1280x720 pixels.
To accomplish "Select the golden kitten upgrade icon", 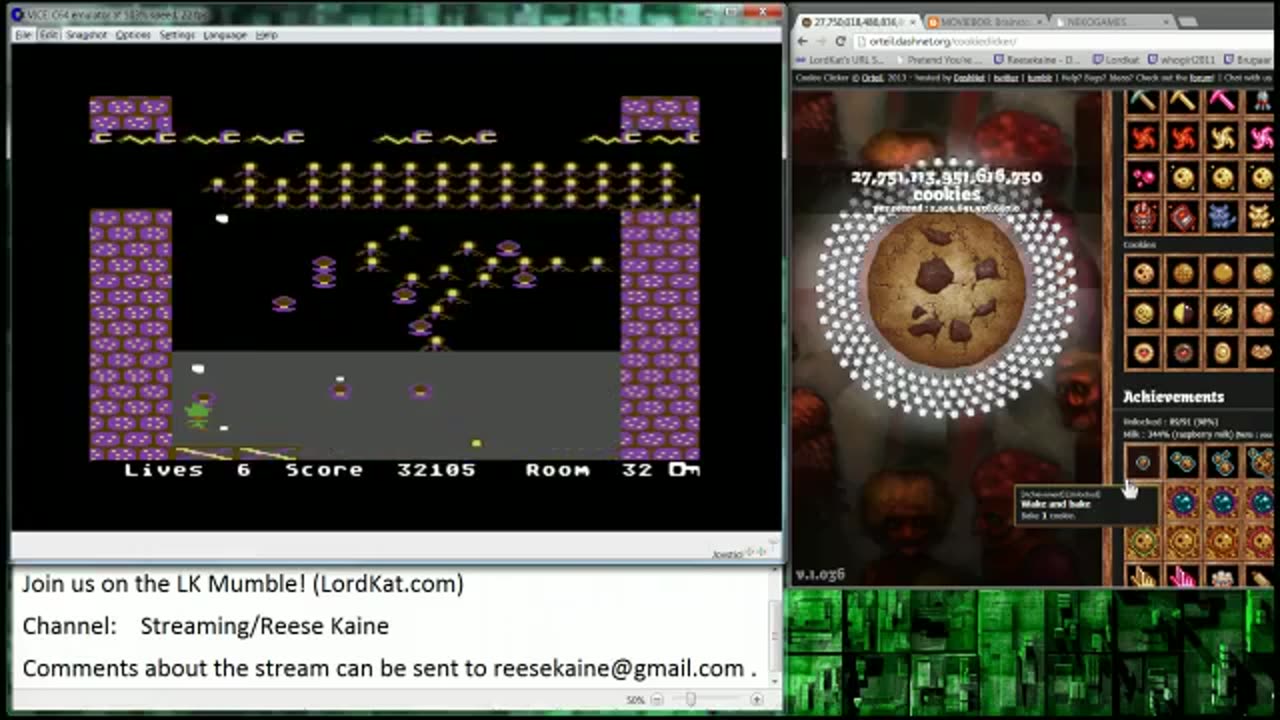I will pos(1261,216).
